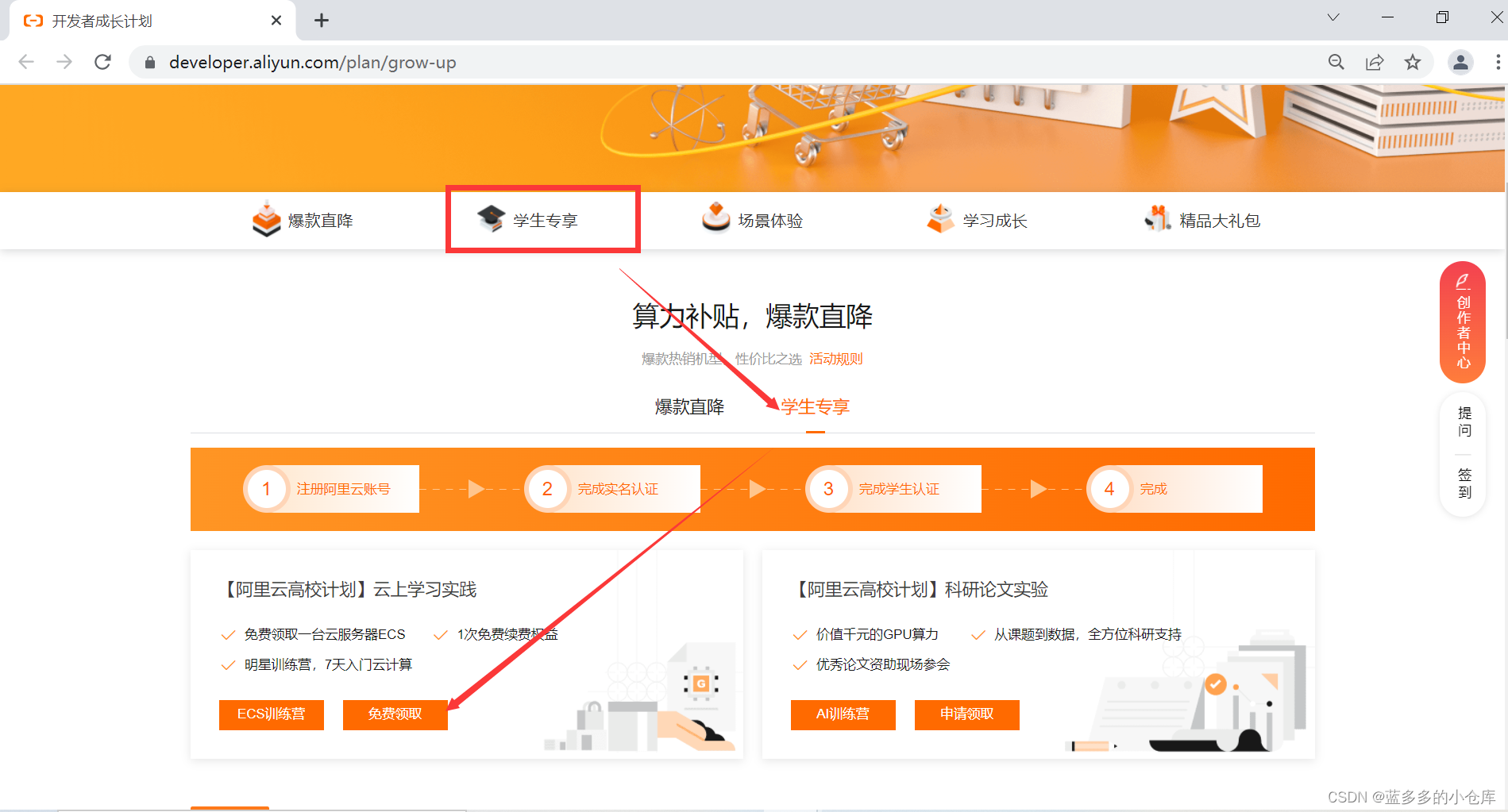Open the Chrome three-dot menu
Viewport: 1508px width, 812px height.
[1498, 62]
